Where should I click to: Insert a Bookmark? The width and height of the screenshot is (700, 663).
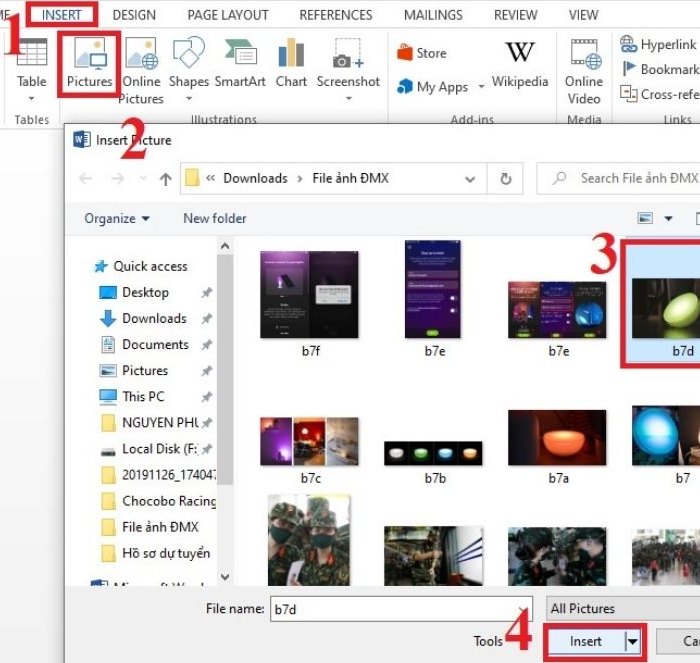[660, 69]
